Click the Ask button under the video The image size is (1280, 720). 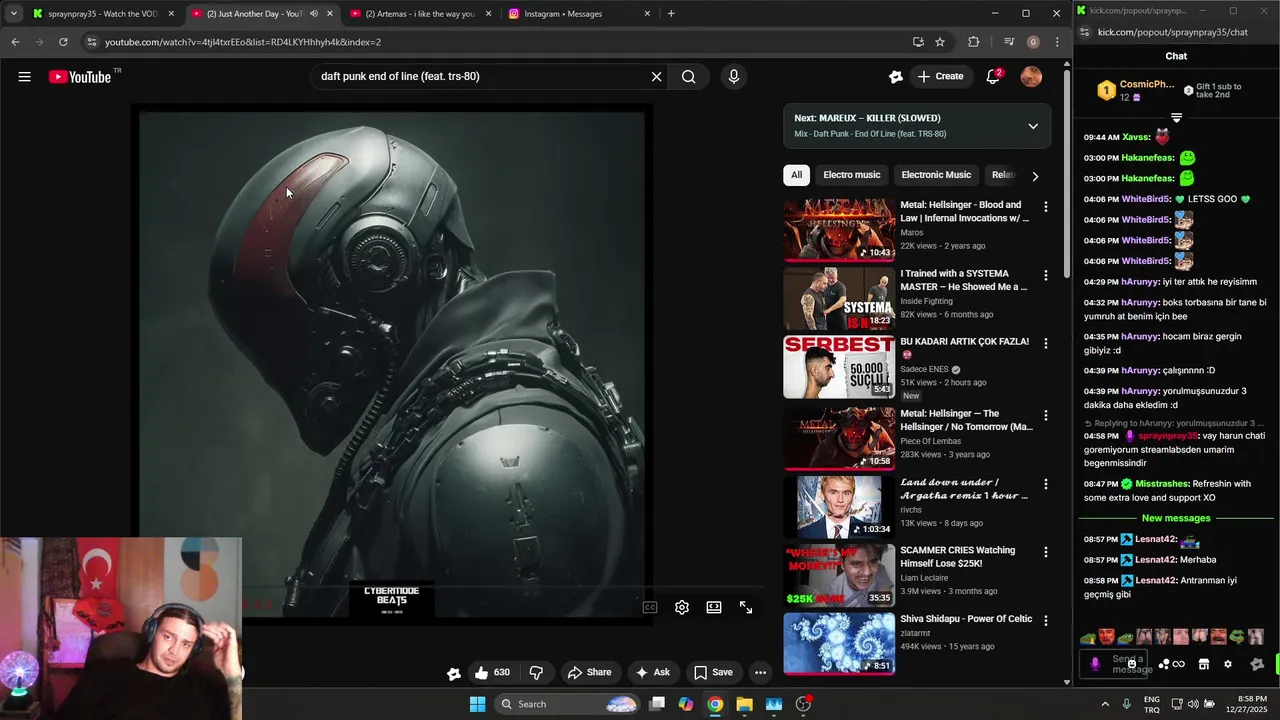pyautogui.click(x=653, y=673)
